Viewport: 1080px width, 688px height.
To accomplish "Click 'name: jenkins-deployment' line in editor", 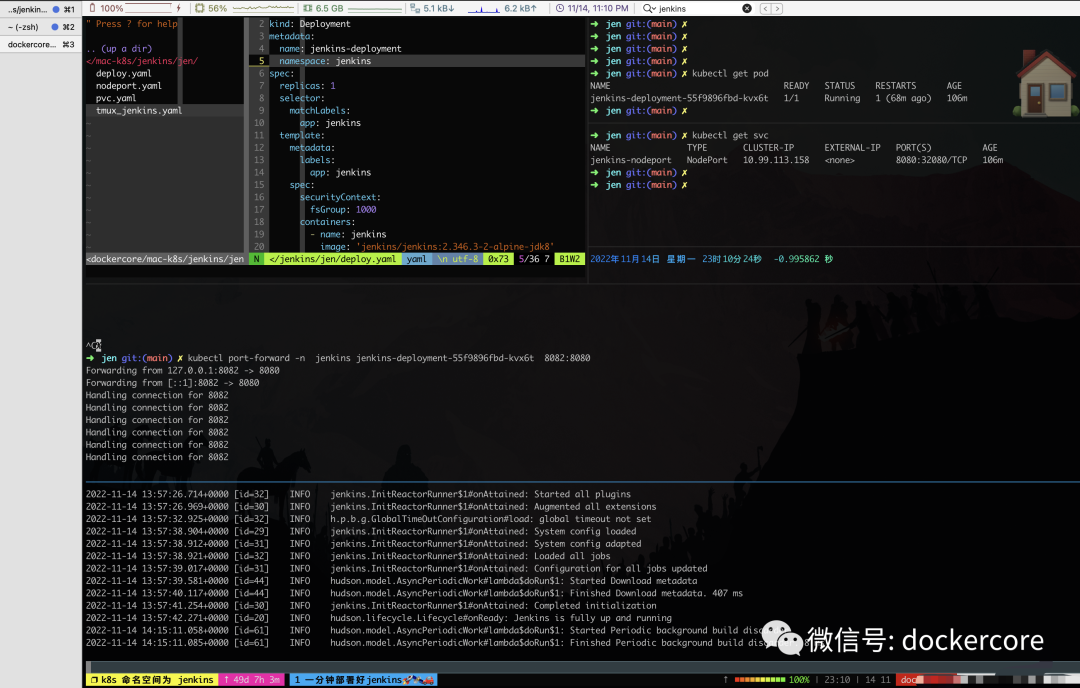I will tap(340, 48).
